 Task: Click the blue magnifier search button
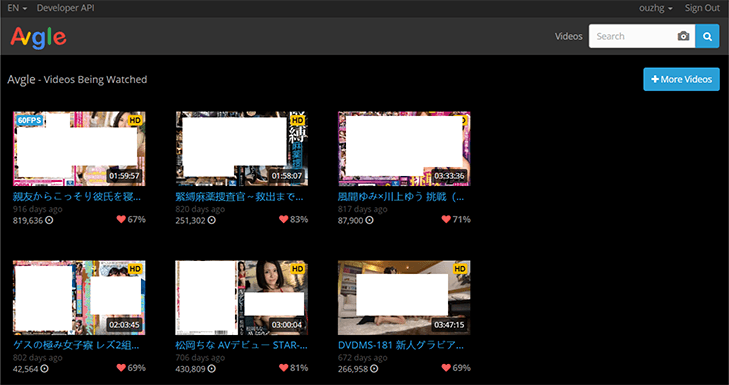(x=707, y=36)
